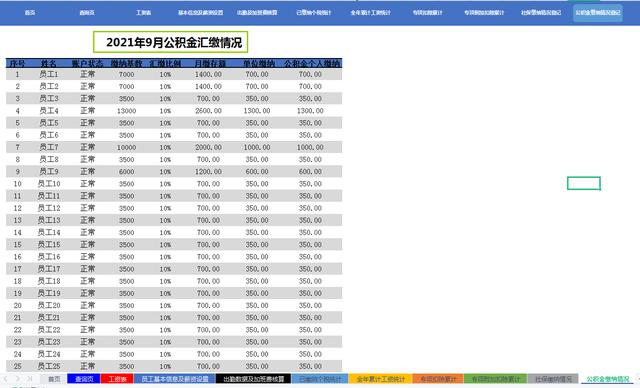Image resolution: width=640 pixels, height=388 pixels.
Task: Select name cell 员工22
Action: click(x=49, y=330)
